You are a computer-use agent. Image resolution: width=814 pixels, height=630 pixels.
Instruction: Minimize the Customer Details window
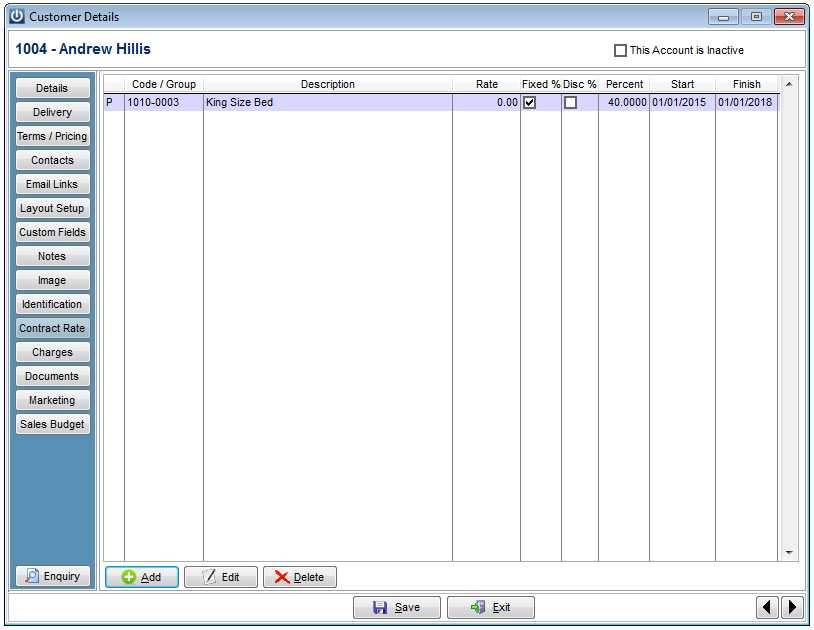pos(723,17)
